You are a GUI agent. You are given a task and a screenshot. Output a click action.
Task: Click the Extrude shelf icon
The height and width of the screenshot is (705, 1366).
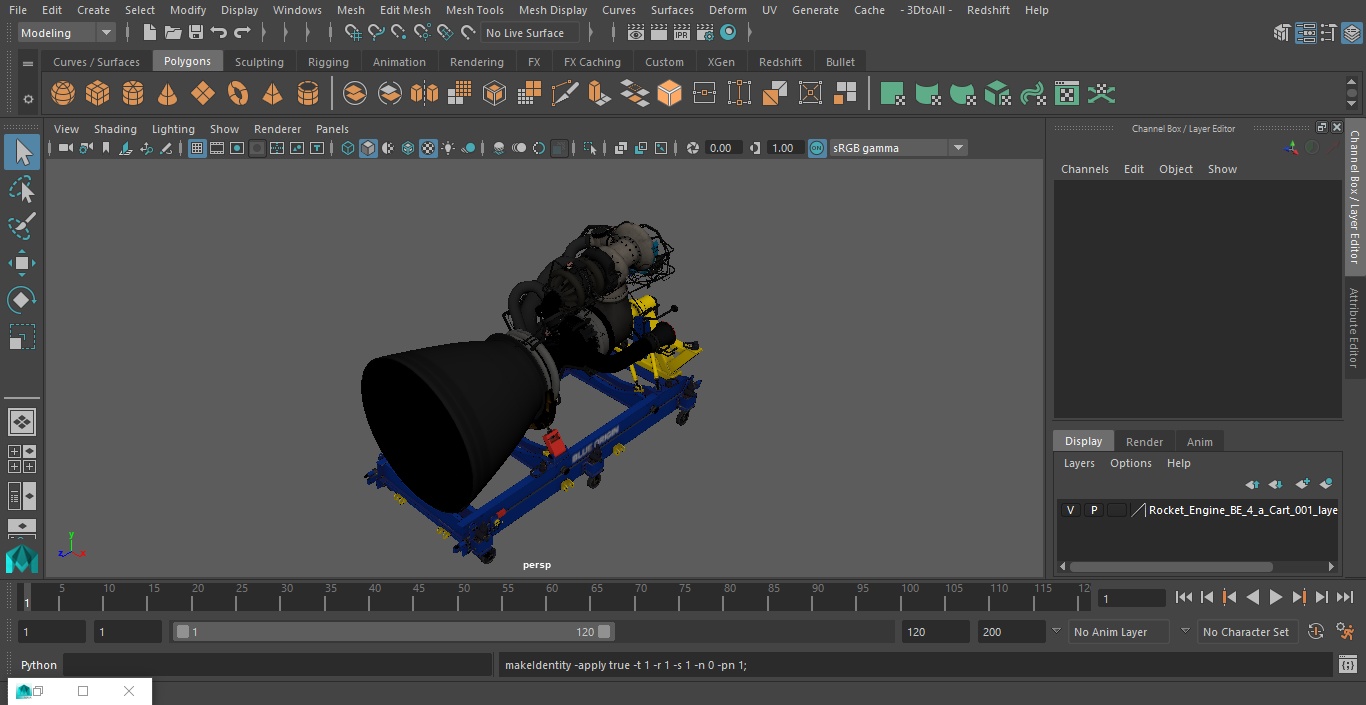click(599, 94)
